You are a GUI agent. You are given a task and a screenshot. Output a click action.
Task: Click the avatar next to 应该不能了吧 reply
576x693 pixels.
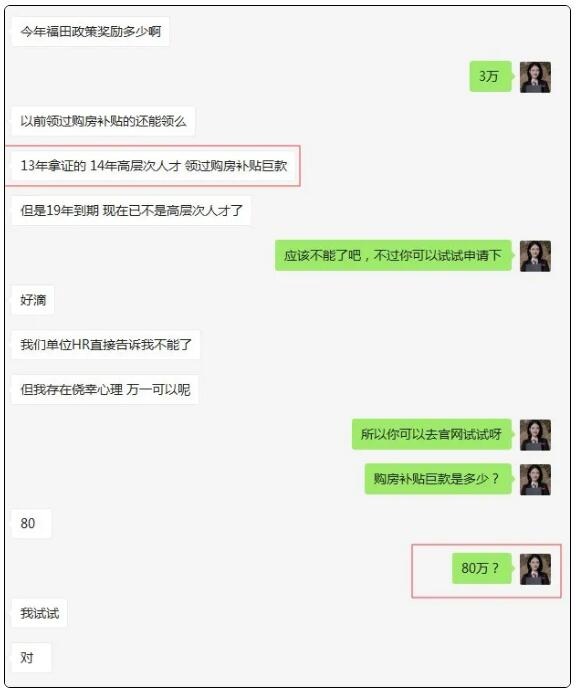[x=535, y=256]
